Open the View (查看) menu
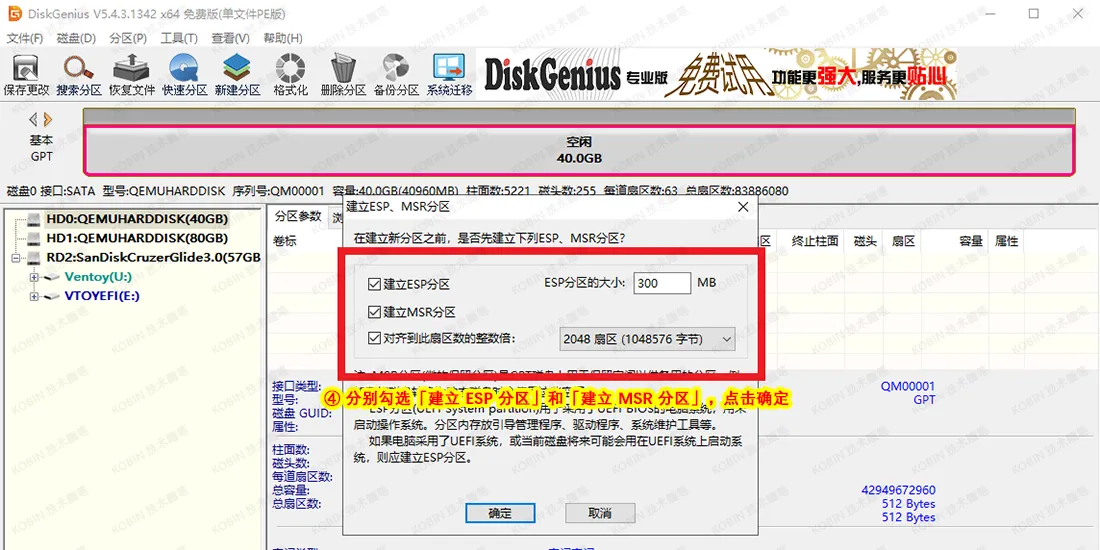 point(231,38)
